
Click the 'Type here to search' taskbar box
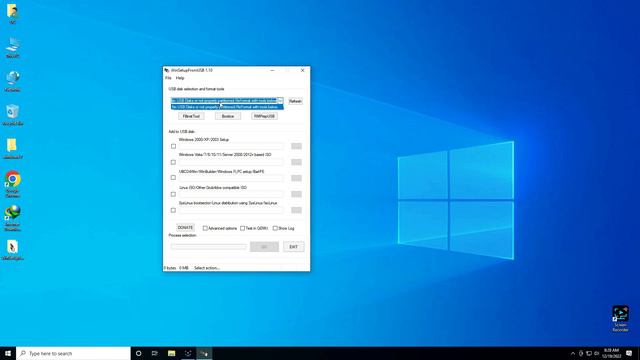(x=73, y=353)
